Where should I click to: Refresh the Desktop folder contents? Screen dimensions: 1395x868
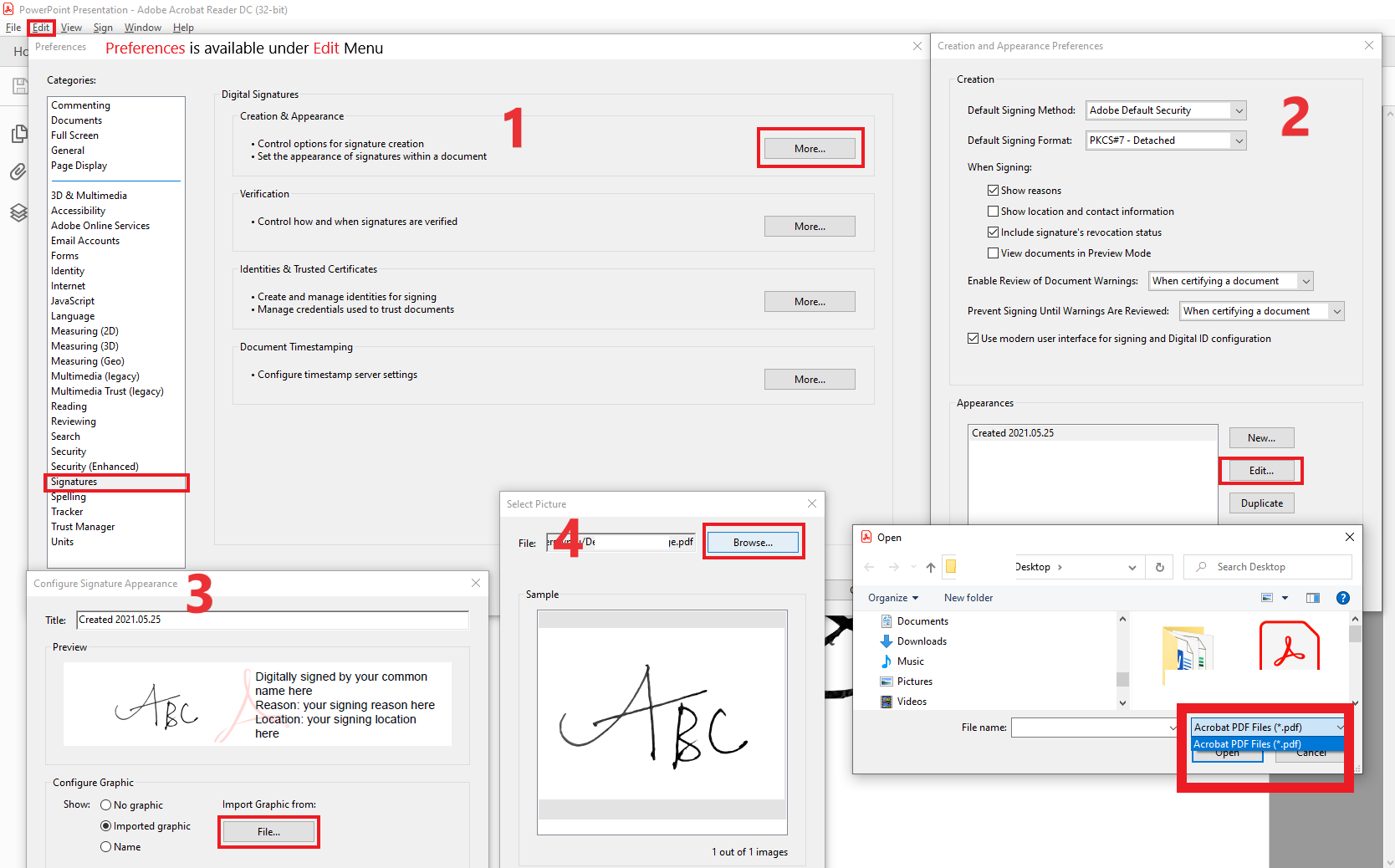(x=1159, y=567)
